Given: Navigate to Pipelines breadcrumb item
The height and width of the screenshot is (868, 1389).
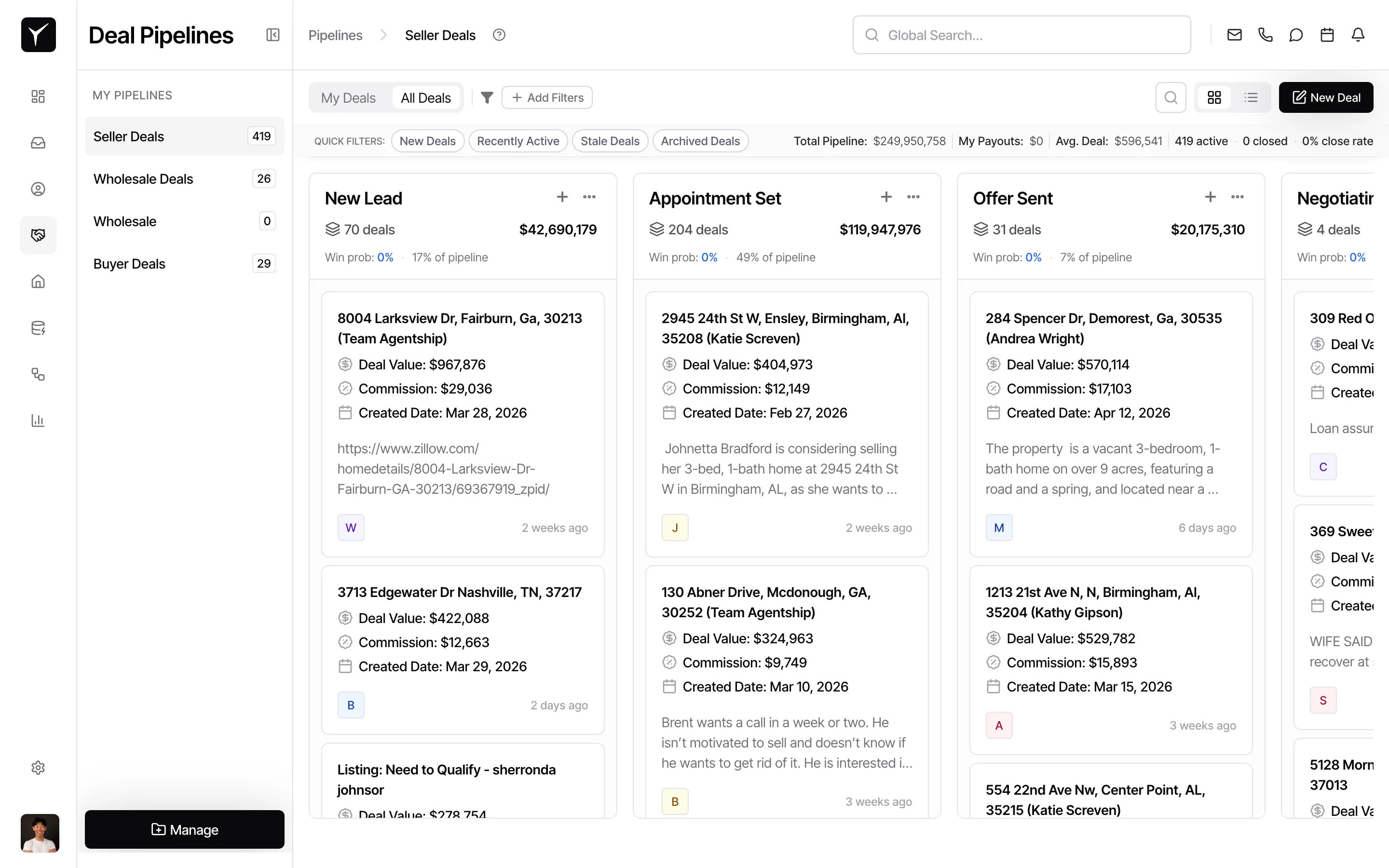Looking at the screenshot, I should (x=335, y=34).
